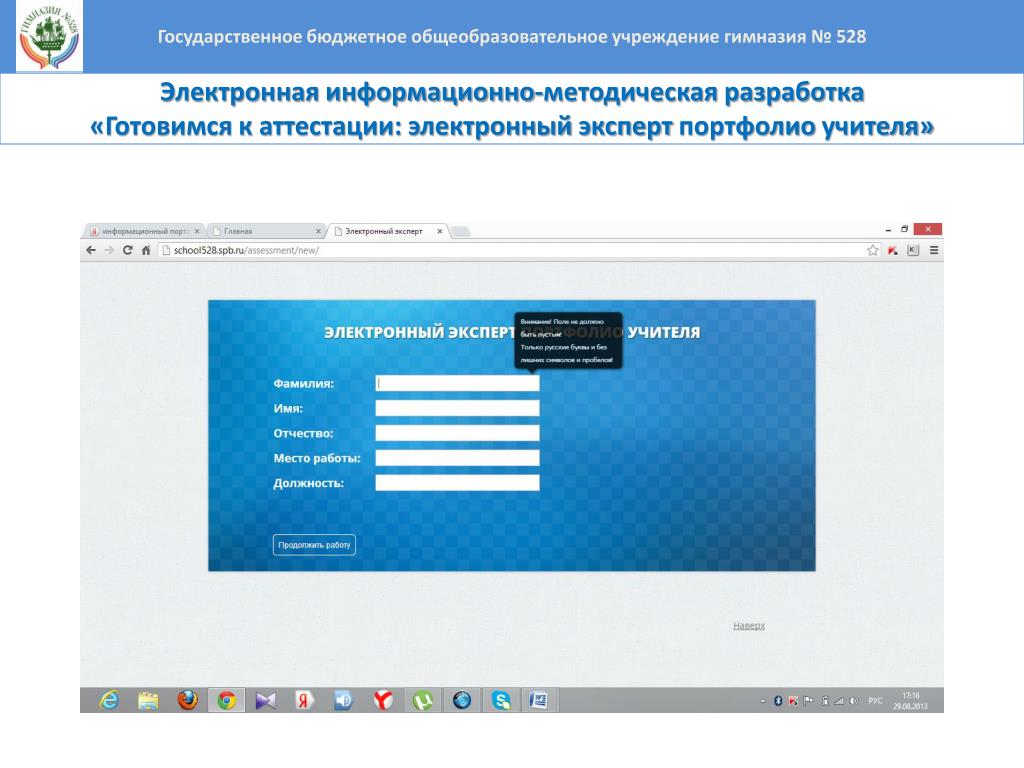1024x768 pixels.
Task: Switch to the информационный портал tab
Action: point(140,231)
